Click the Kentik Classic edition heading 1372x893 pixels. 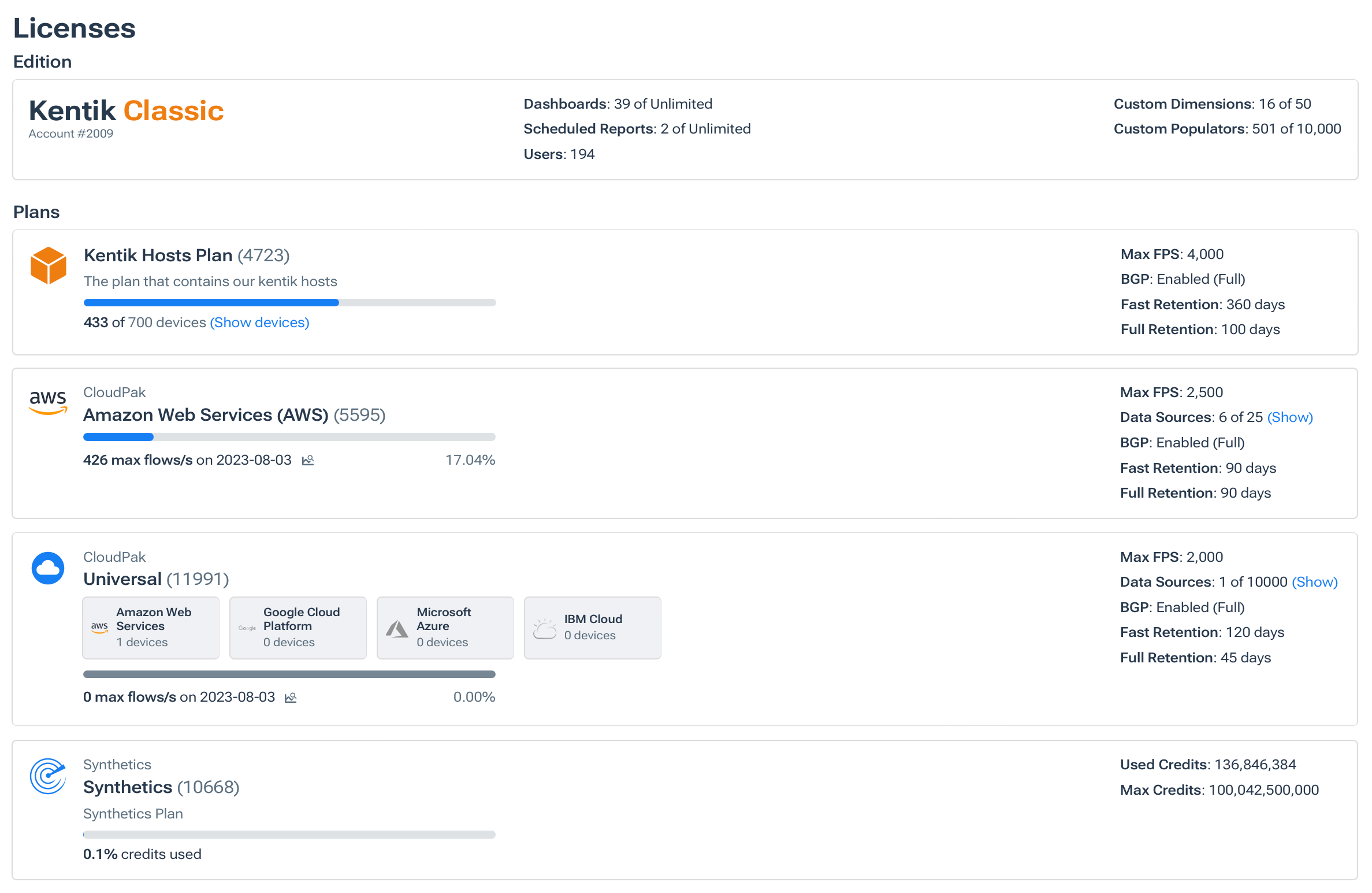click(x=127, y=111)
